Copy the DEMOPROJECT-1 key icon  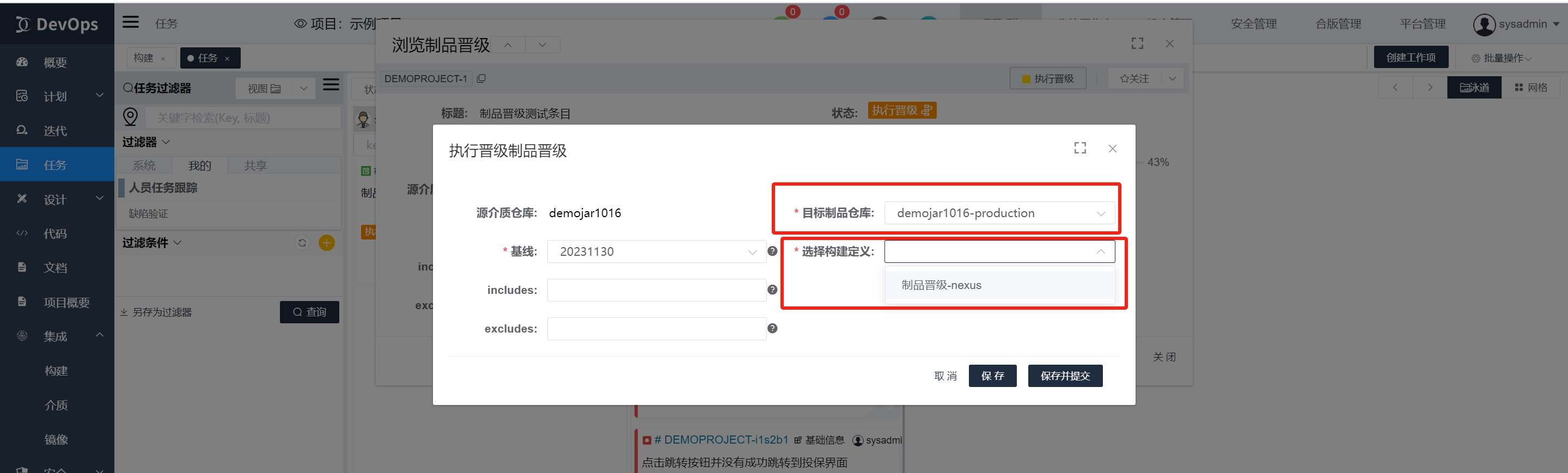pyautogui.click(x=481, y=78)
